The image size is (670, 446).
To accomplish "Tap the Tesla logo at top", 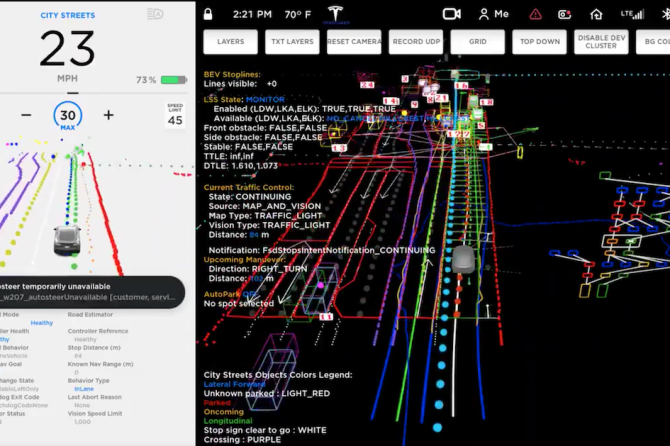I will coord(335,14).
